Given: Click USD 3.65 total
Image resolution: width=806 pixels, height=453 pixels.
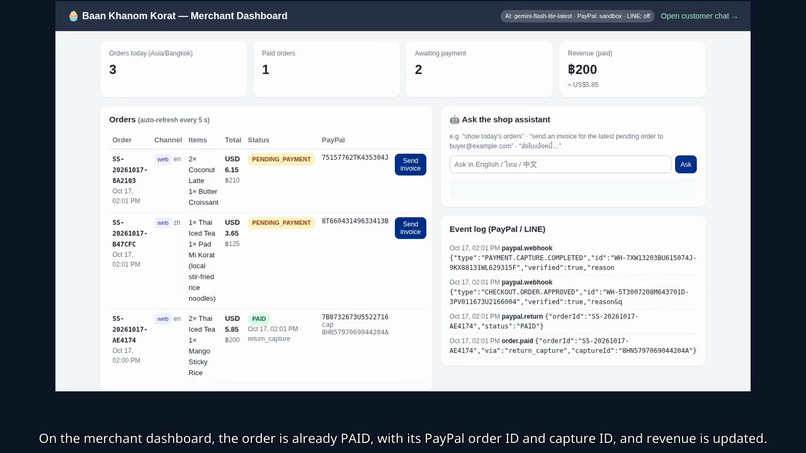Looking at the screenshot, I should pyautogui.click(x=232, y=228).
